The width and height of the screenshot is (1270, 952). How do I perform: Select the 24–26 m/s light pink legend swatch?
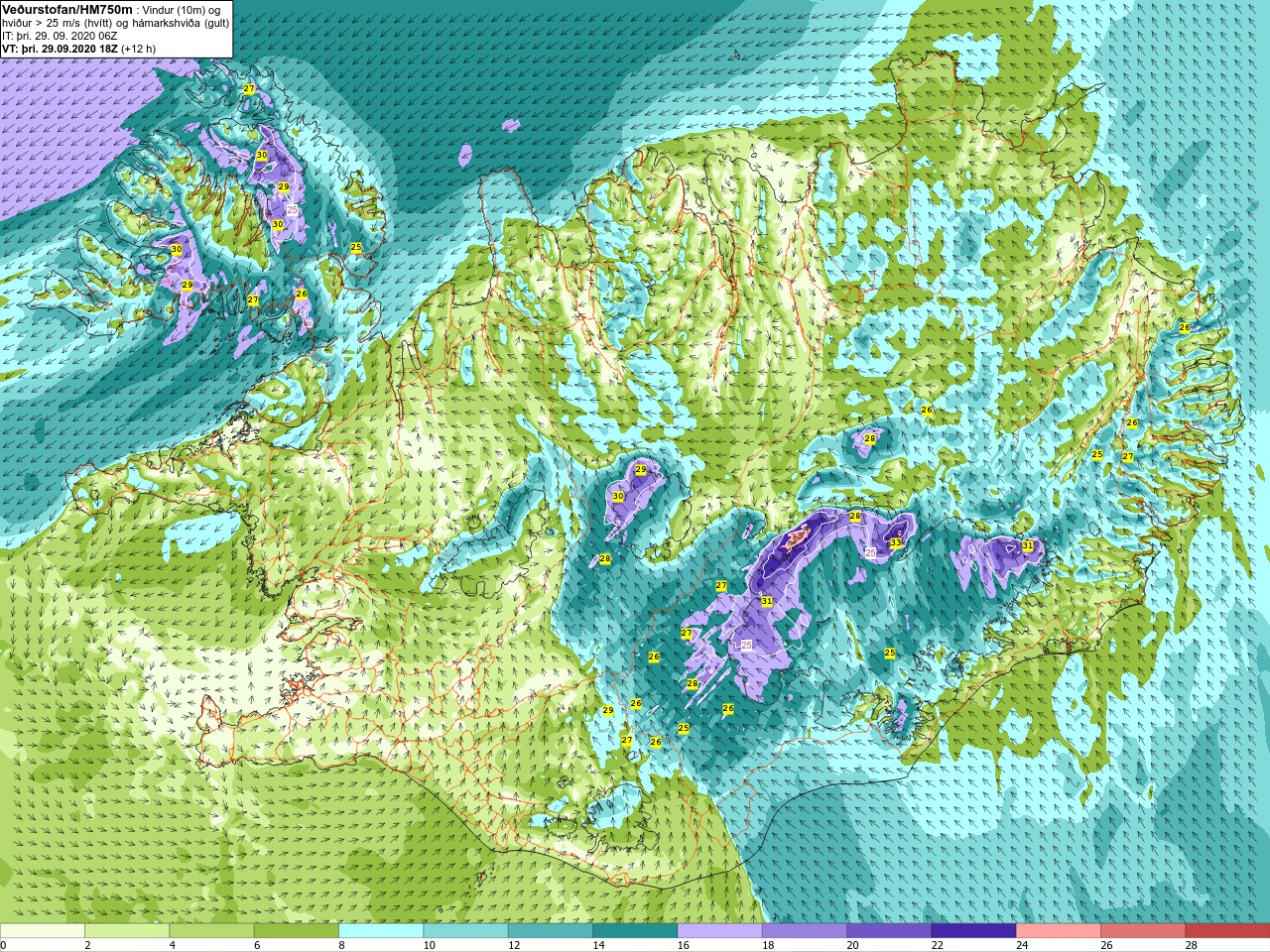(x=1059, y=931)
